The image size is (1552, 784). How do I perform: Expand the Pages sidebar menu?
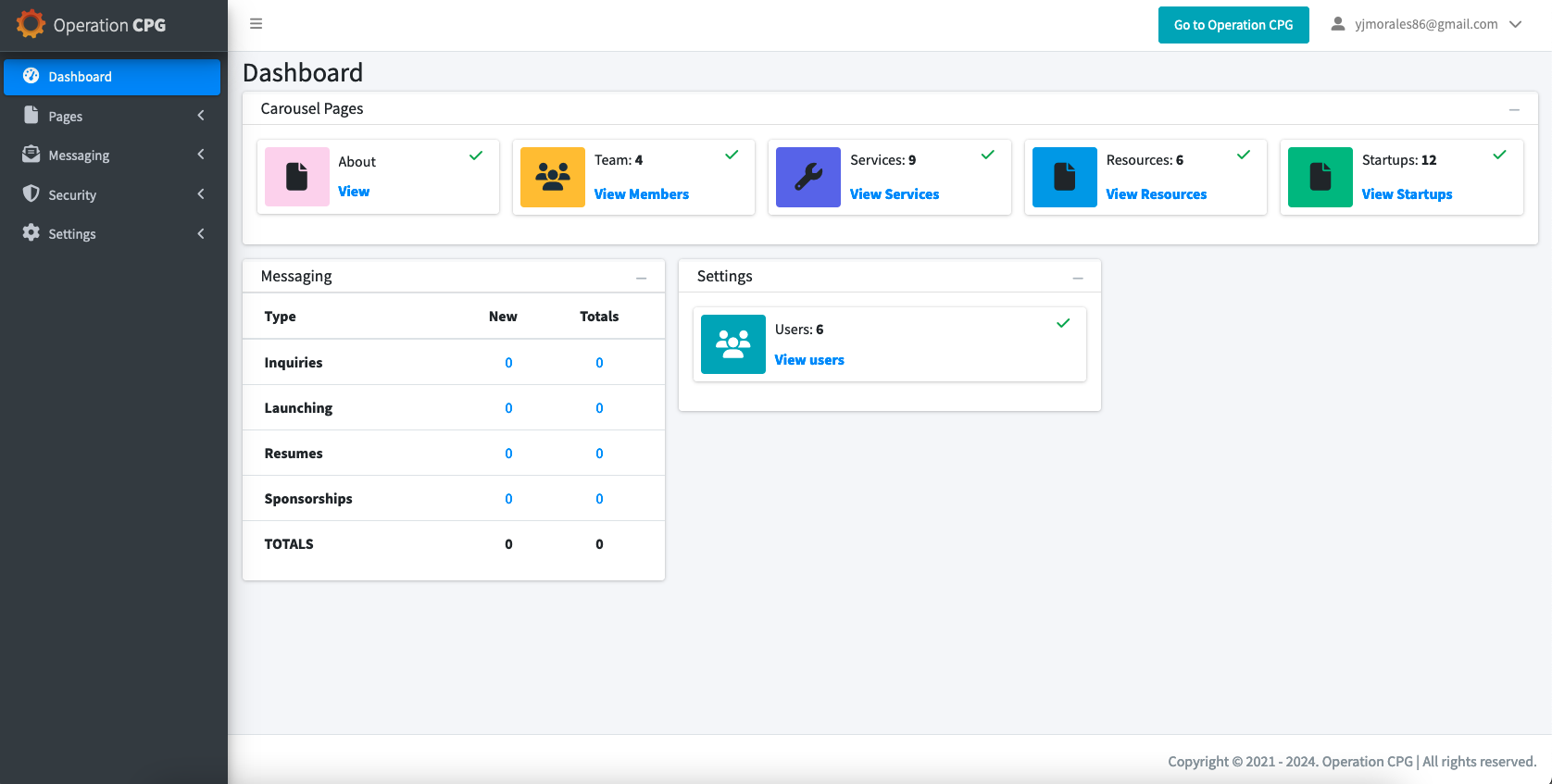[x=112, y=116]
